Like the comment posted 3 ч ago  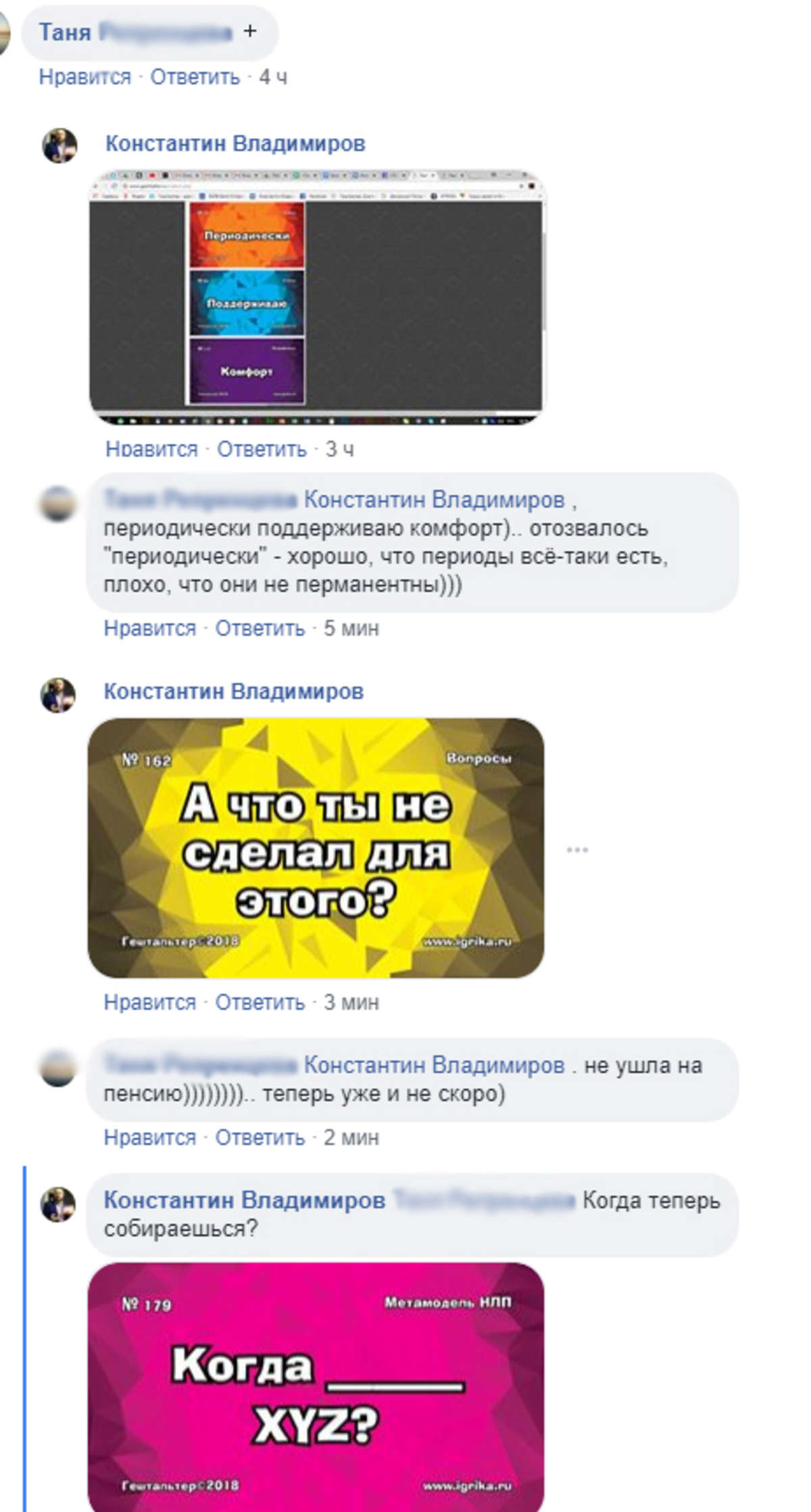(x=151, y=448)
